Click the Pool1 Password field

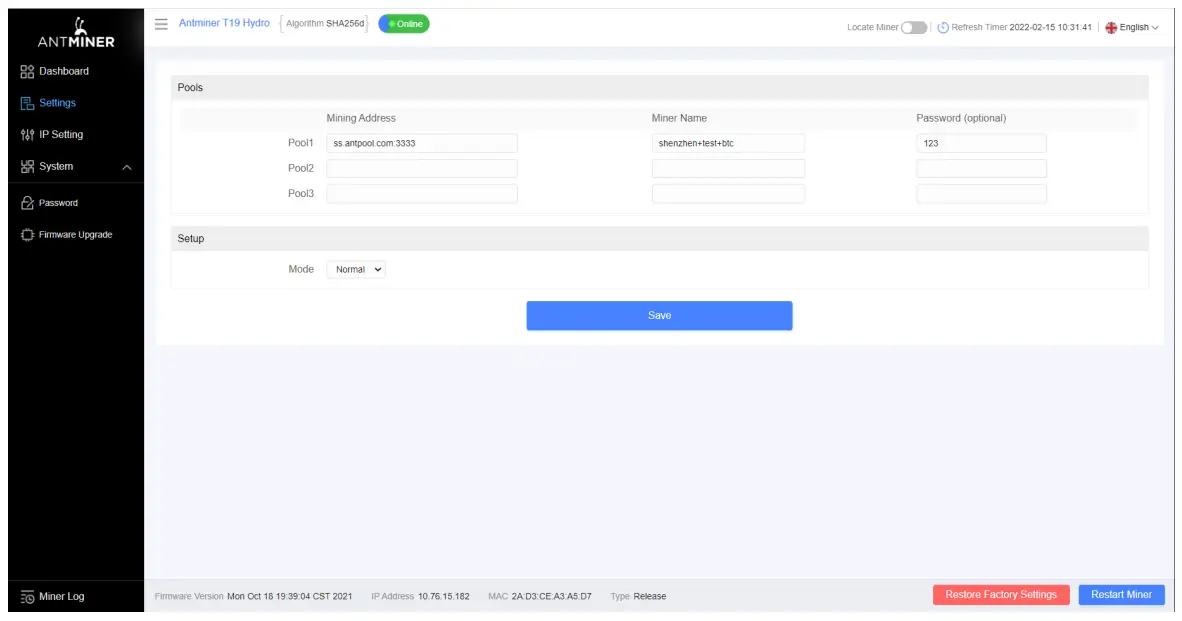click(x=981, y=143)
